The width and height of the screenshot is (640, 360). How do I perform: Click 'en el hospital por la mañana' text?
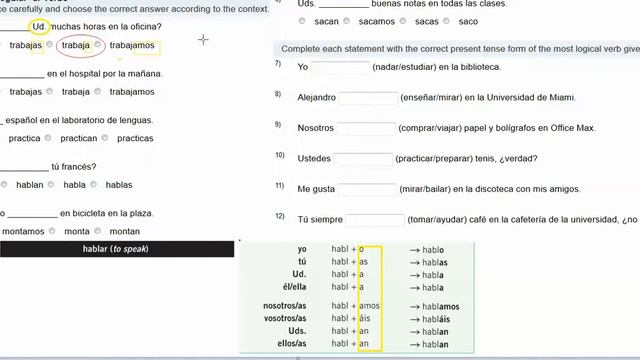point(104,74)
